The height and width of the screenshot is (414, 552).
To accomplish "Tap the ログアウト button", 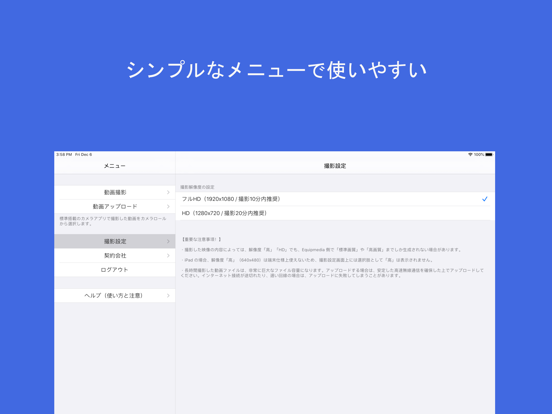I will [x=115, y=270].
